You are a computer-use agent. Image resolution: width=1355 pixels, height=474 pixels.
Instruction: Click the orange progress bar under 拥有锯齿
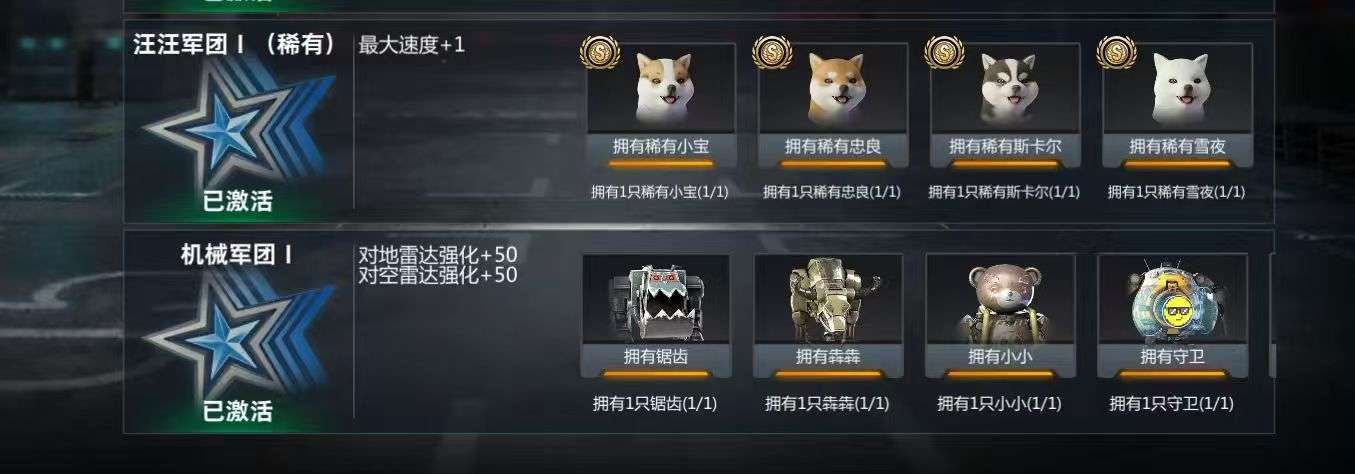coord(657,374)
